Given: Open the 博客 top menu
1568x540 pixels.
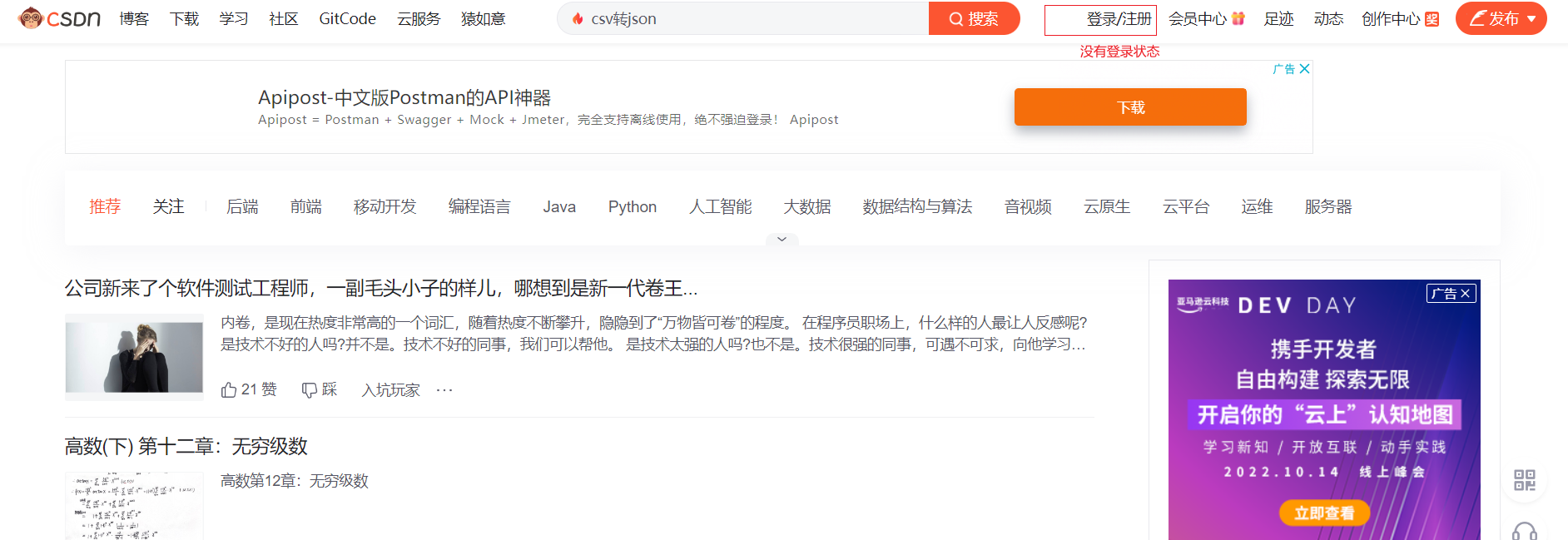Looking at the screenshot, I should (x=134, y=18).
